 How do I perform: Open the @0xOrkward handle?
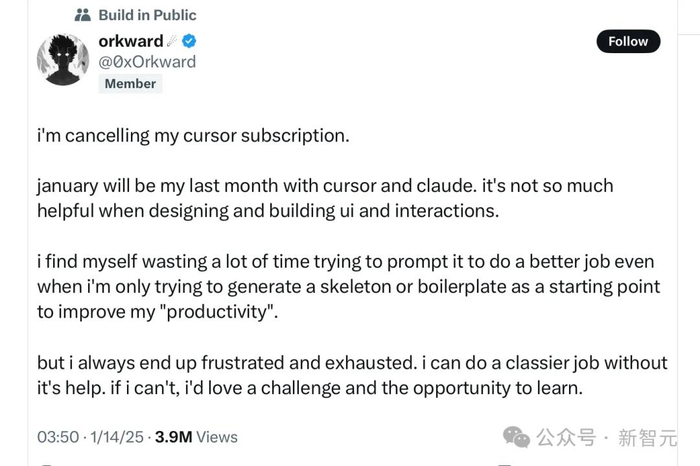coord(147,62)
